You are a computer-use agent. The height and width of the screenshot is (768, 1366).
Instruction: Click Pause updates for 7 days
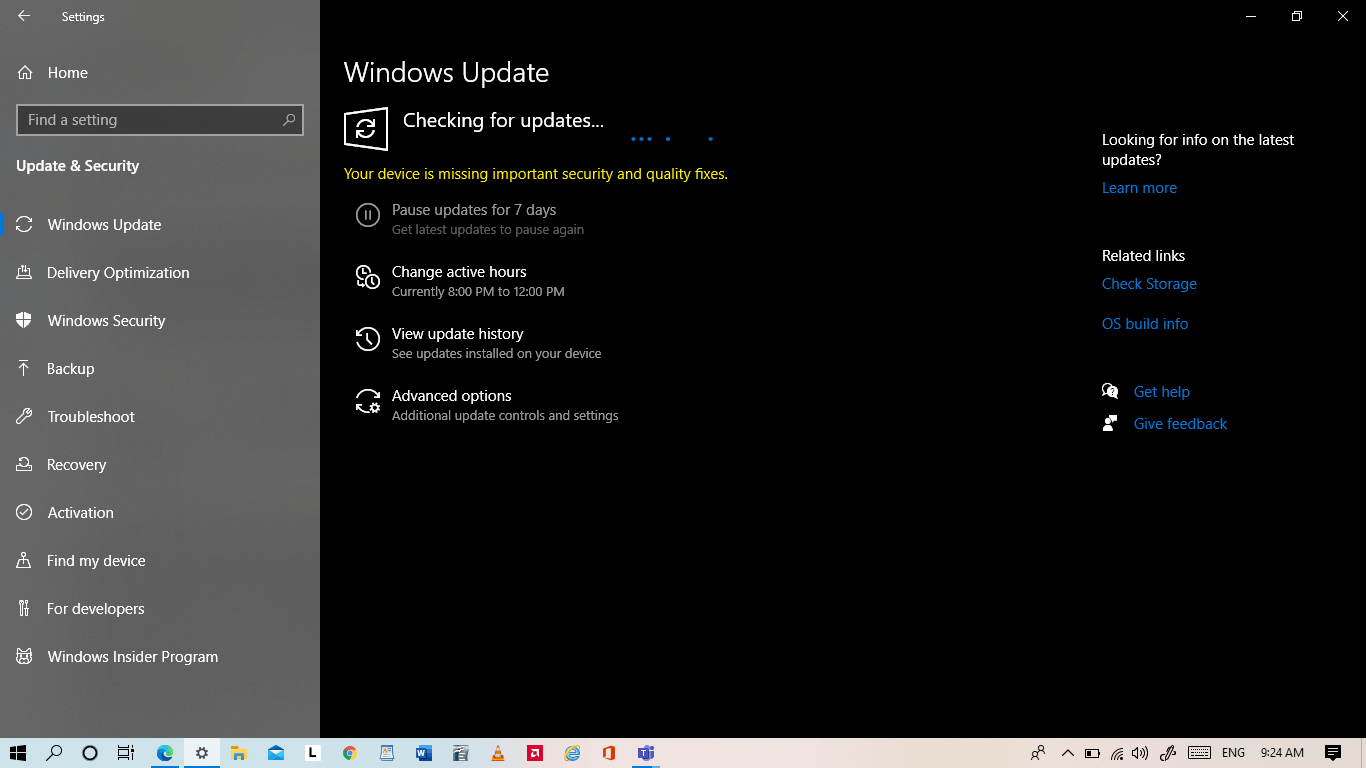tap(474, 210)
